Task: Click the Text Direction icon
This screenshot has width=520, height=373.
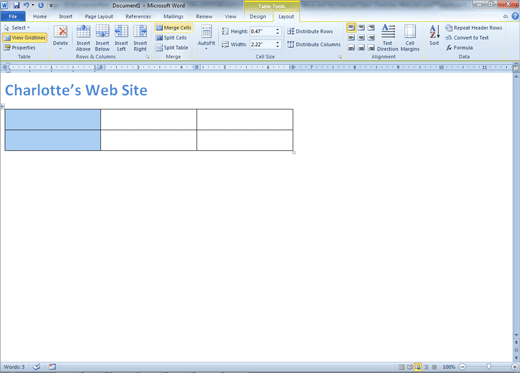Action: click(387, 38)
